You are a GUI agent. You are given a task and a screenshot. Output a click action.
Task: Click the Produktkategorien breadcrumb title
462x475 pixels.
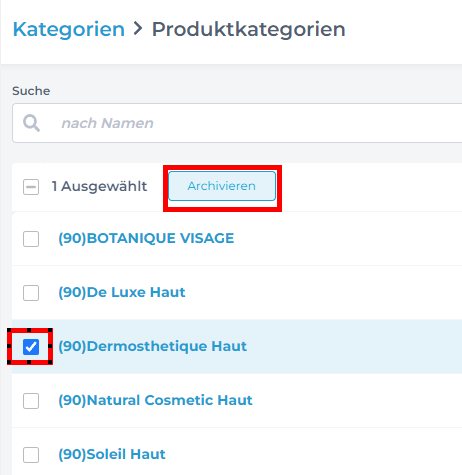click(x=249, y=29)
